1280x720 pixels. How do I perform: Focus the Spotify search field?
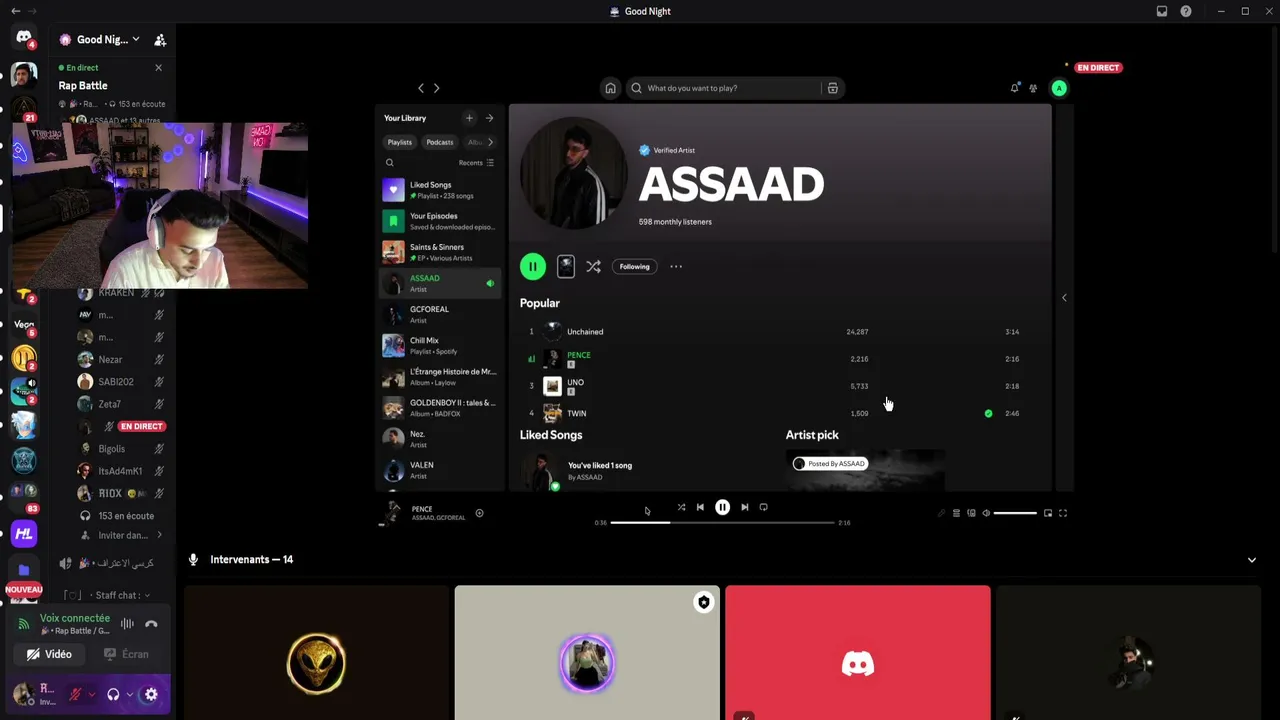[x=734, y=88]
